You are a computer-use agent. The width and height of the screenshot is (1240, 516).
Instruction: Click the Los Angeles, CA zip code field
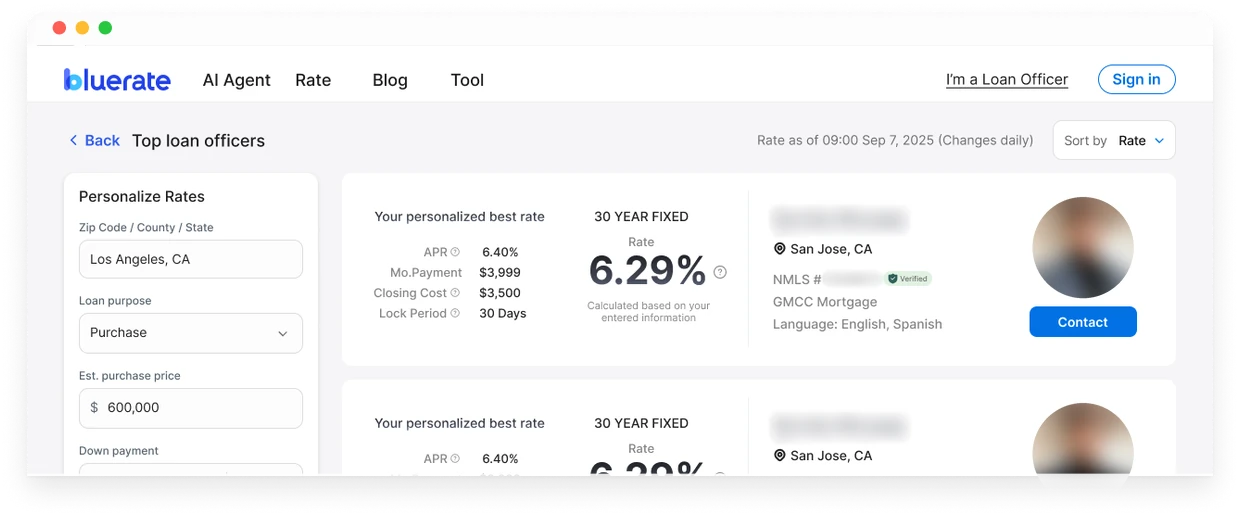click(191, 259)
